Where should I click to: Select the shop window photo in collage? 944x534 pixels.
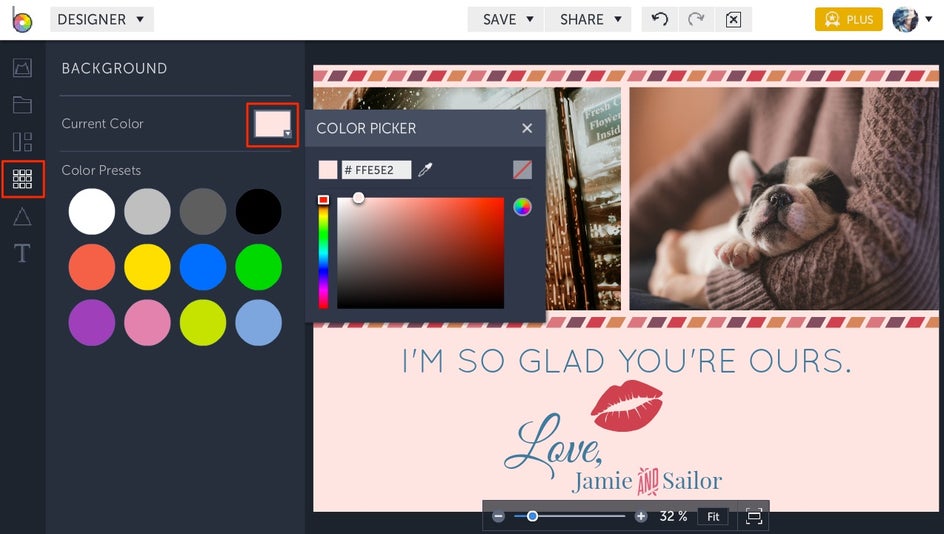point(583,199)
